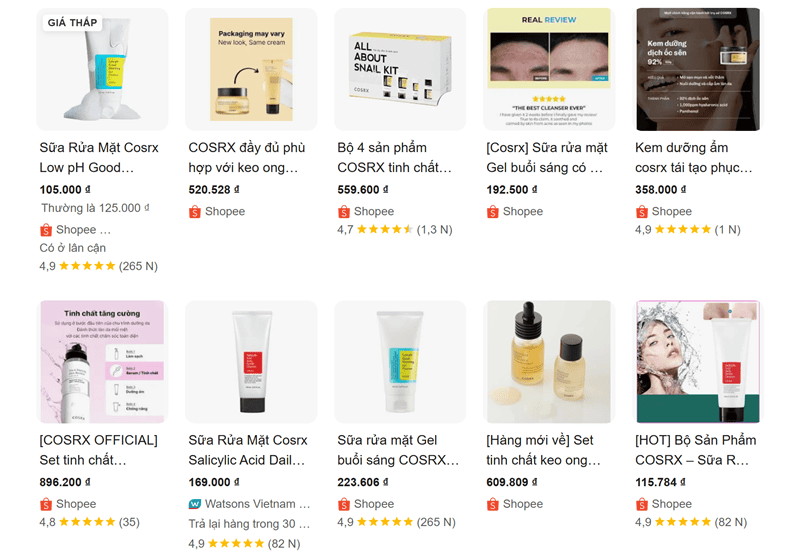800x556 pixels.
Task: Click Shopee icon under the 223.606 đ cleanser
Action: point(344,504)
